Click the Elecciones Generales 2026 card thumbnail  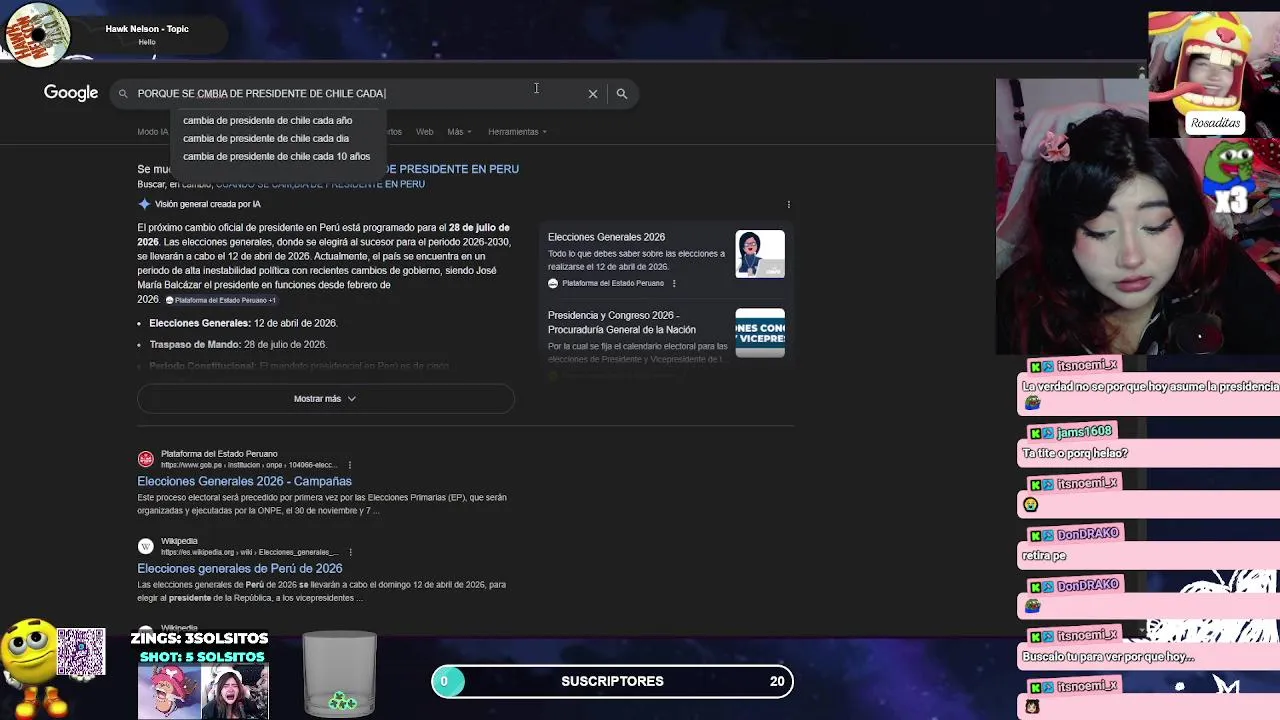pos(760,254)
